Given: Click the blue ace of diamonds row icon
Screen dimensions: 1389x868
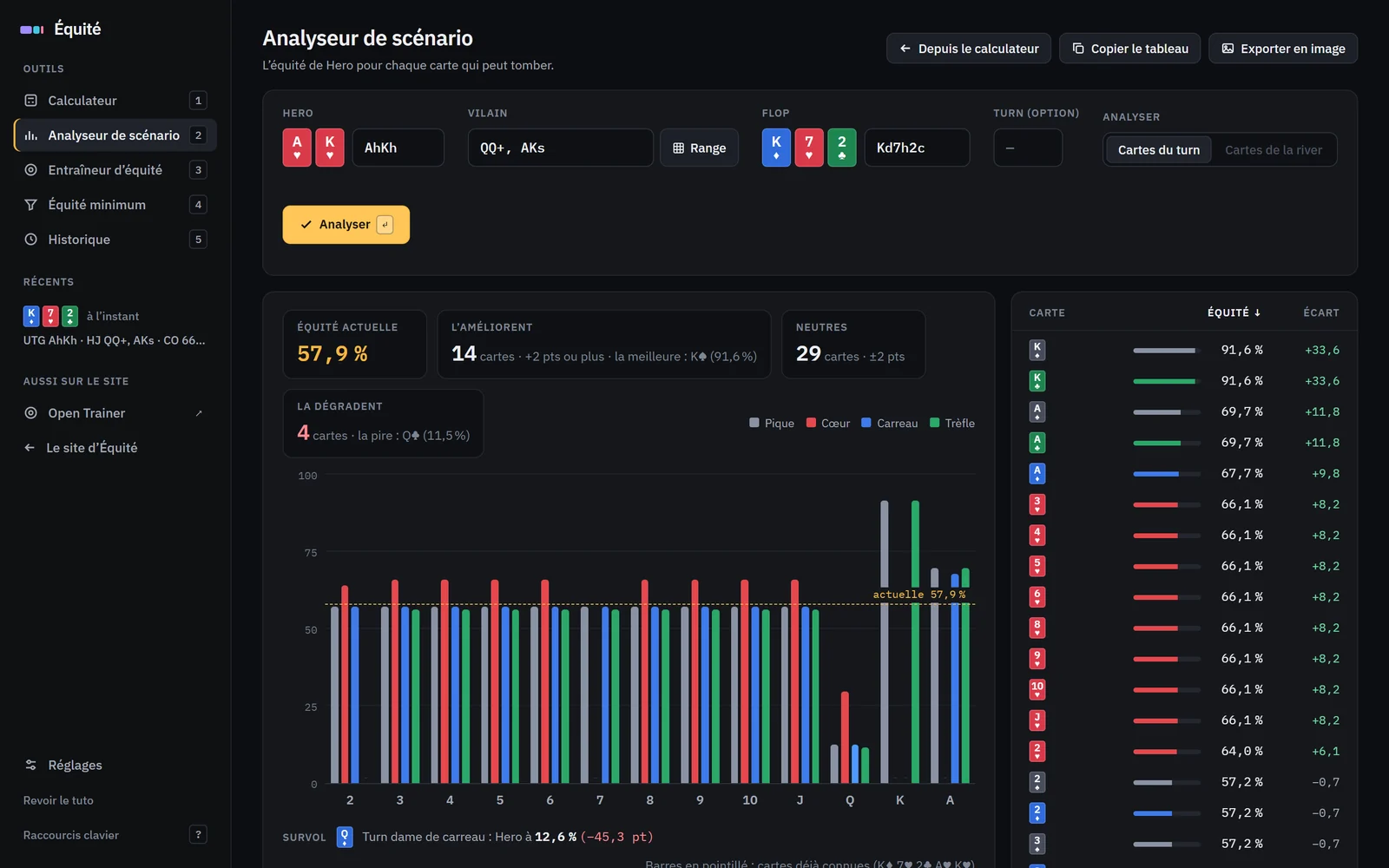Looking at the screenshot, I should [1037, 474].
